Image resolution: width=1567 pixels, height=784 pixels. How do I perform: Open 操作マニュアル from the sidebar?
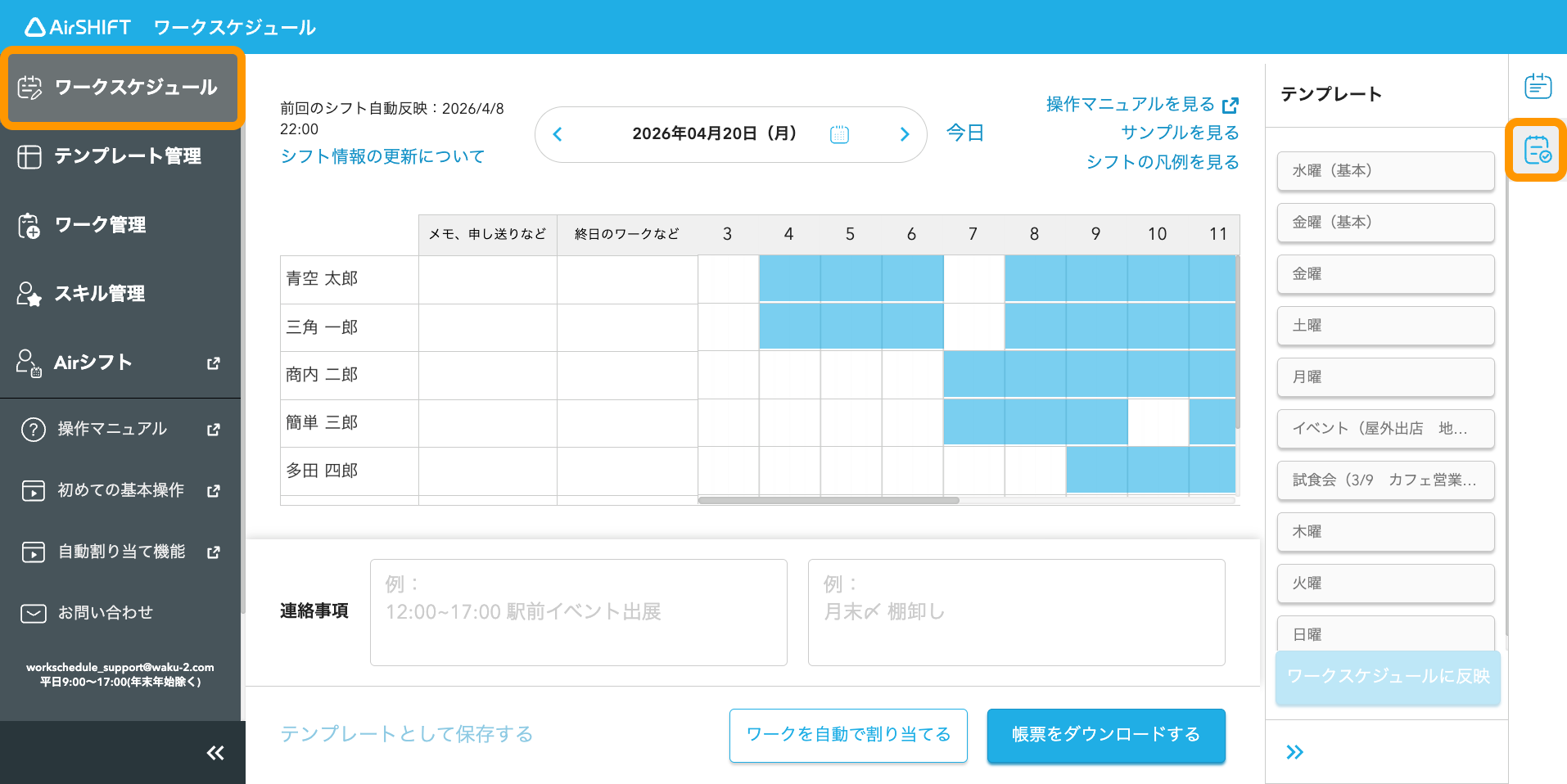120,429
